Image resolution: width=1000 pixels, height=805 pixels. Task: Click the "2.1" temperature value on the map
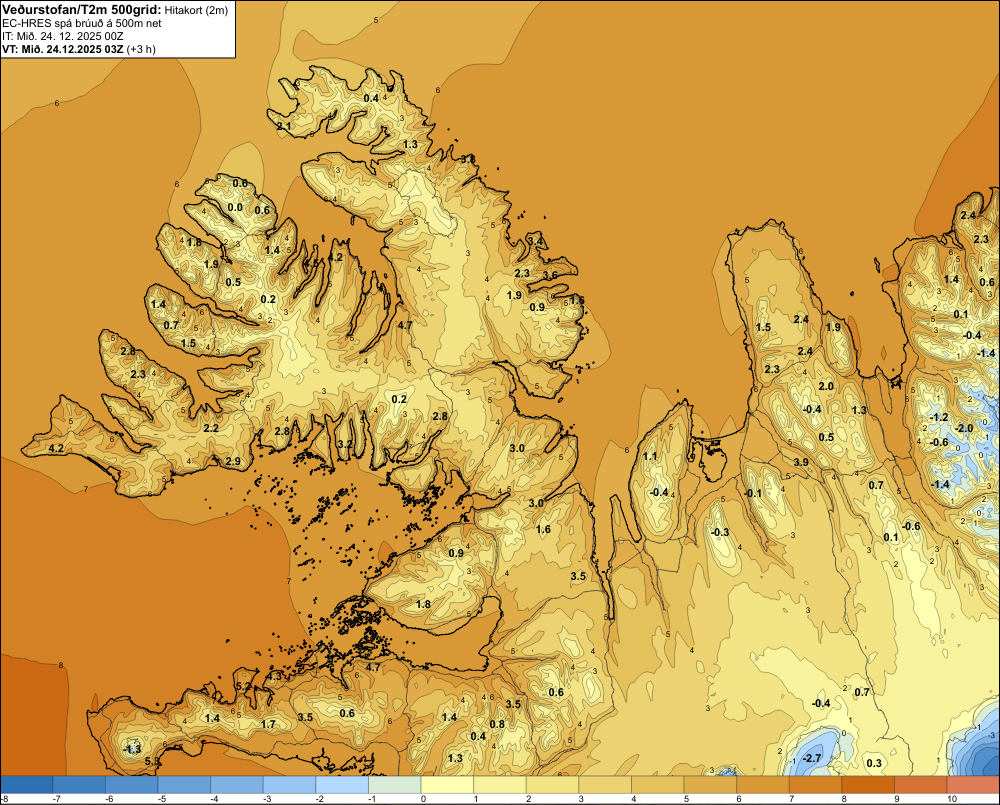(x=284, y=126)
